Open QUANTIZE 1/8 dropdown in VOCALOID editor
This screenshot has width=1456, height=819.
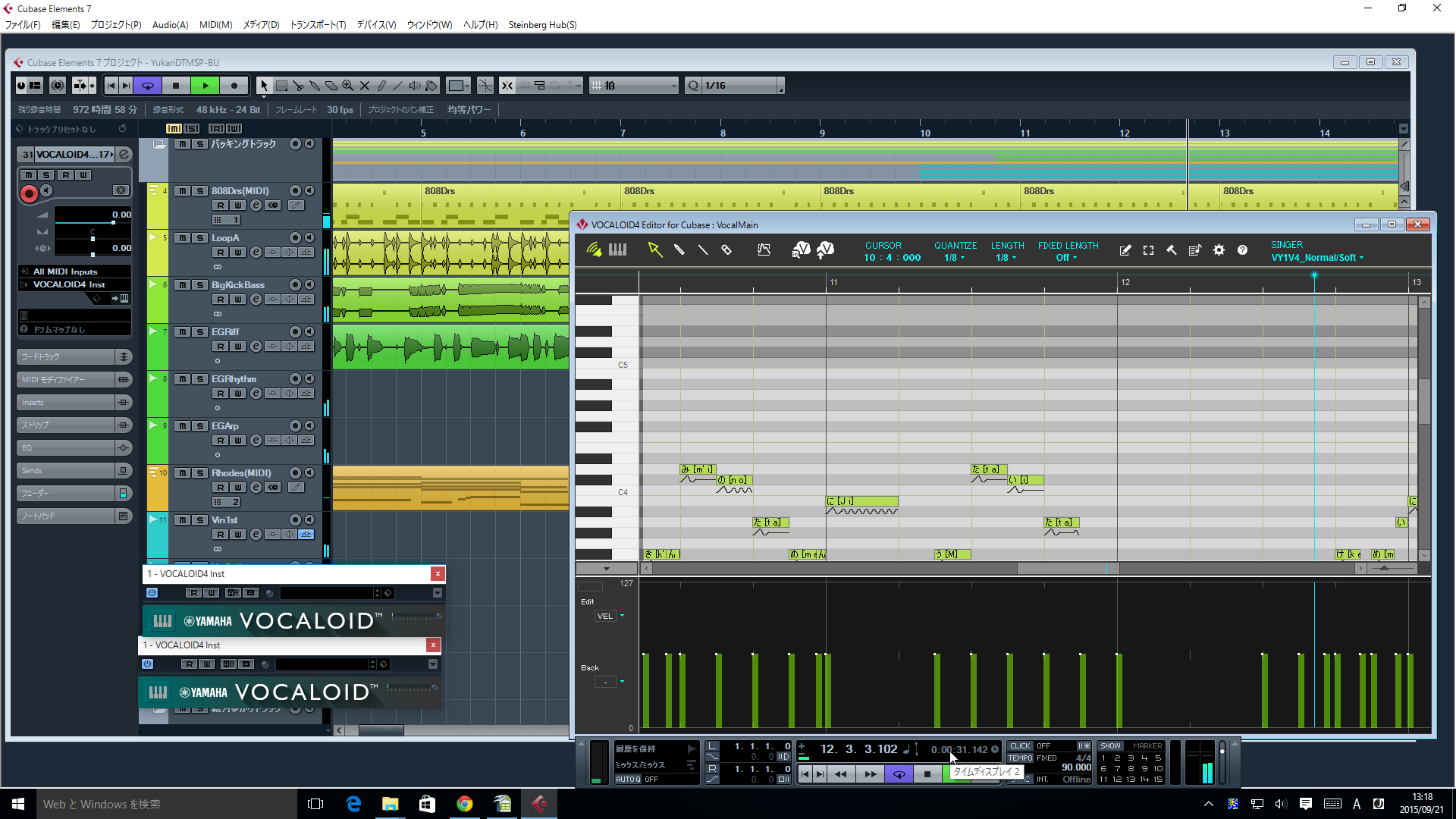pyautogui.click(x=954, y=258)
